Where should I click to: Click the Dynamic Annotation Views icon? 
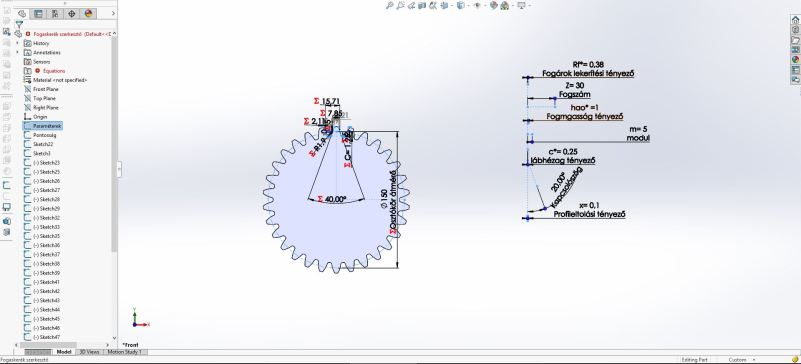pos(433,6)
